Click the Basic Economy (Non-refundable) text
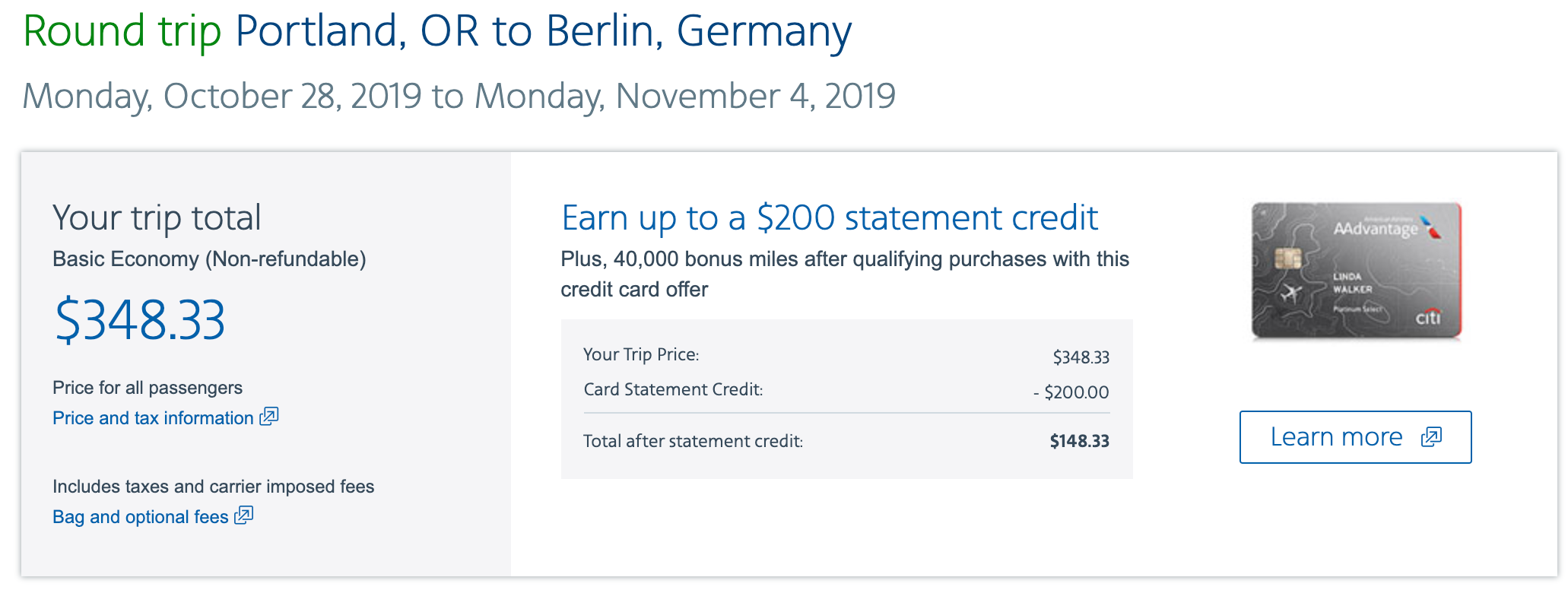 pos(209,259)
